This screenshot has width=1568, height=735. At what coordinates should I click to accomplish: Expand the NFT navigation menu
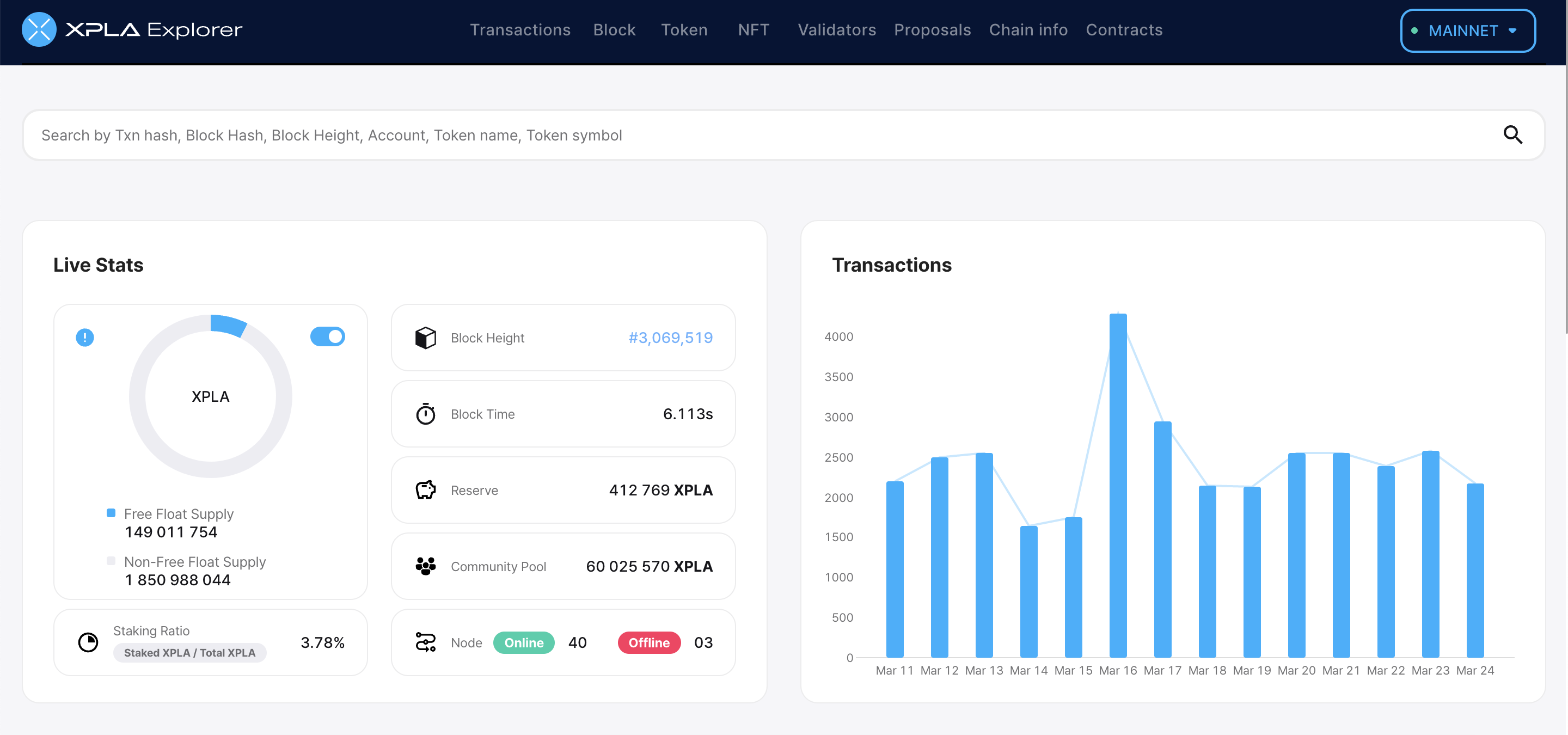pyautogui.click(x=754, y=29)
